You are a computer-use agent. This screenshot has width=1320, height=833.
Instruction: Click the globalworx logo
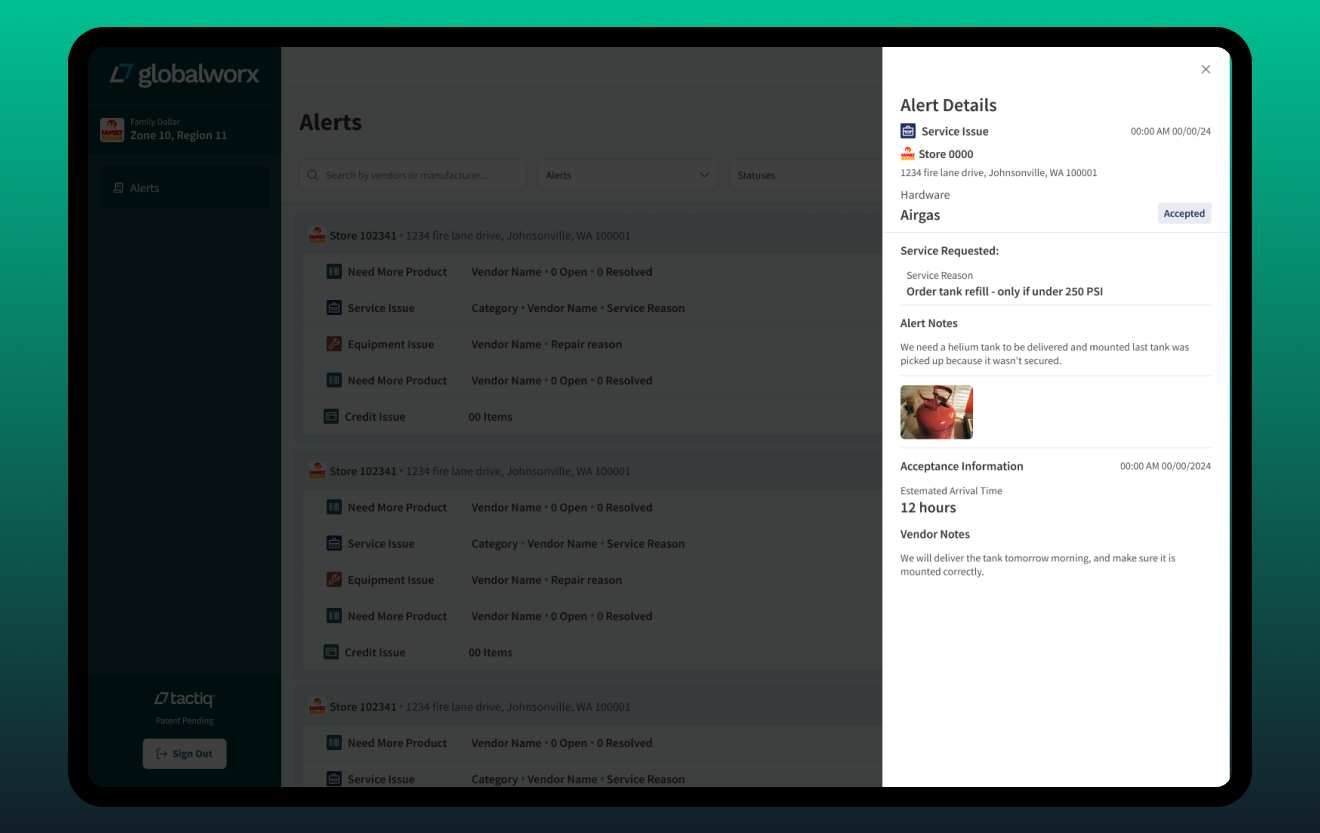184,74
